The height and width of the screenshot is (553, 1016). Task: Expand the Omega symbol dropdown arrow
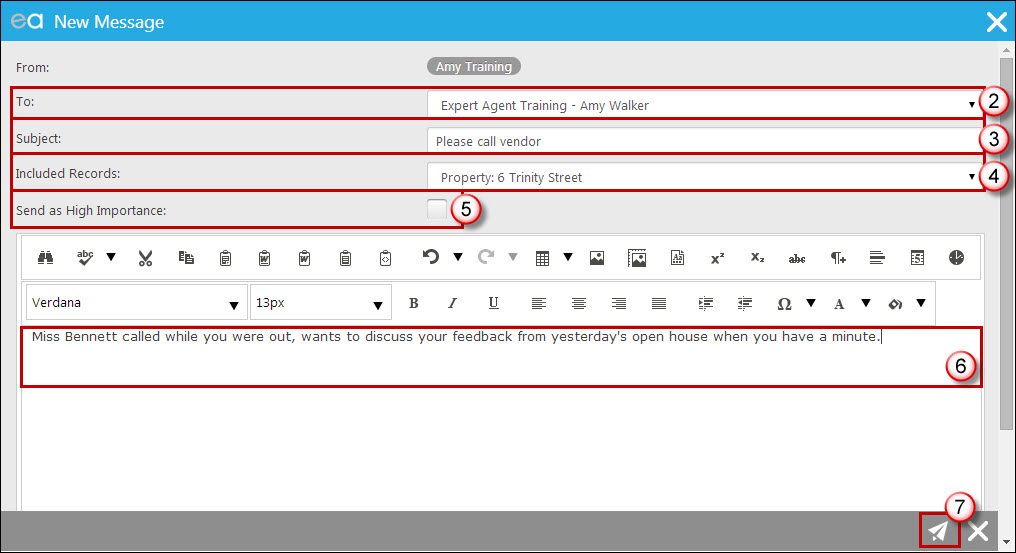click(x=811, y=303)
